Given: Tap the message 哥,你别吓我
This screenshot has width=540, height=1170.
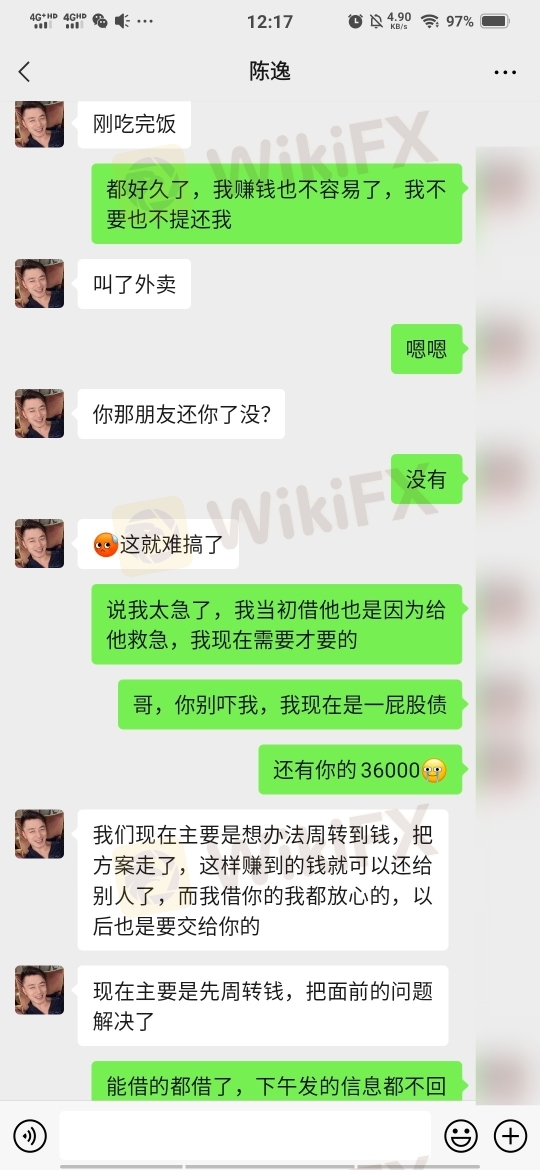Looking at the screenshot, I should 290,704.
